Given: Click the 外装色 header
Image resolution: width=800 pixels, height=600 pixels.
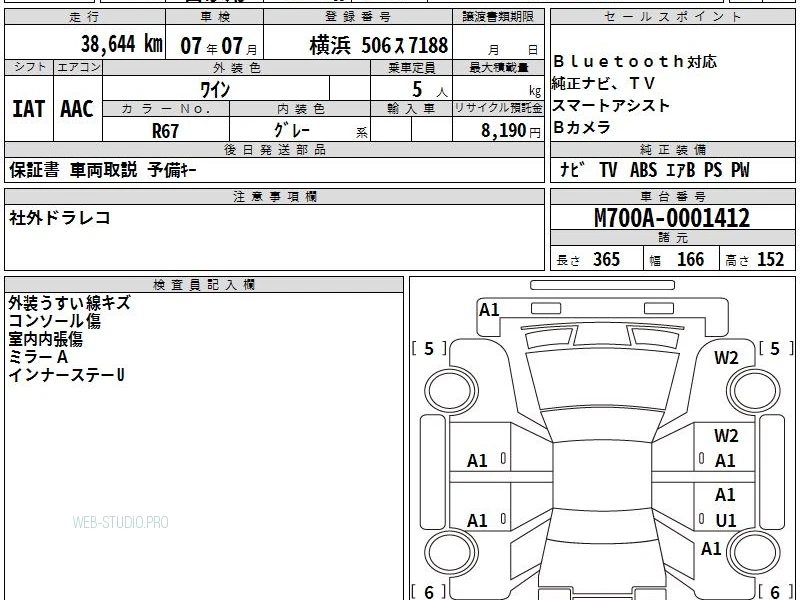Looking at the screenshot, I should (237, 67).
